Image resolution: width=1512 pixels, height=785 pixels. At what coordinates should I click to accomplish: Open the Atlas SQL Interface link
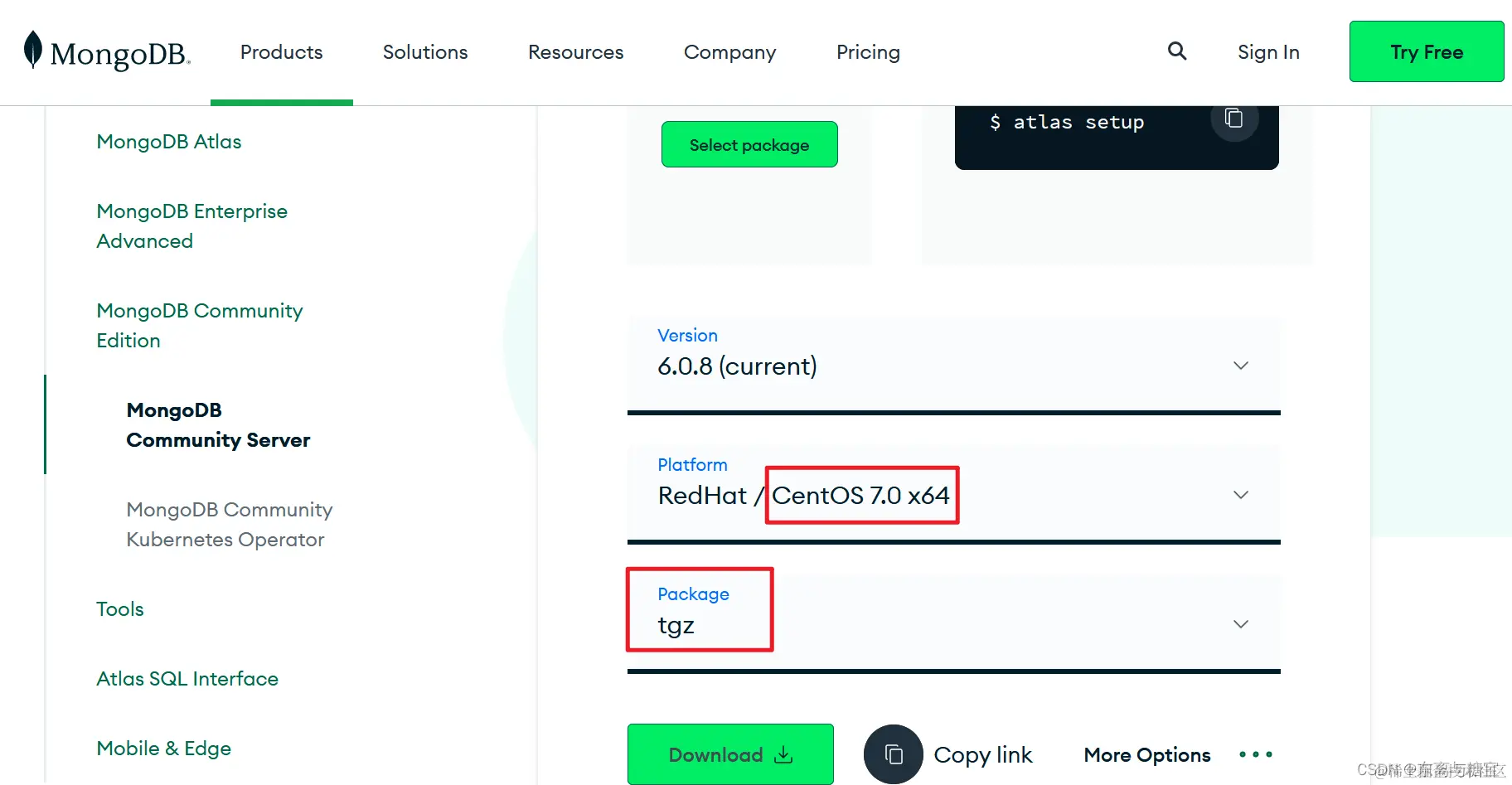click(x=187, y=679)
